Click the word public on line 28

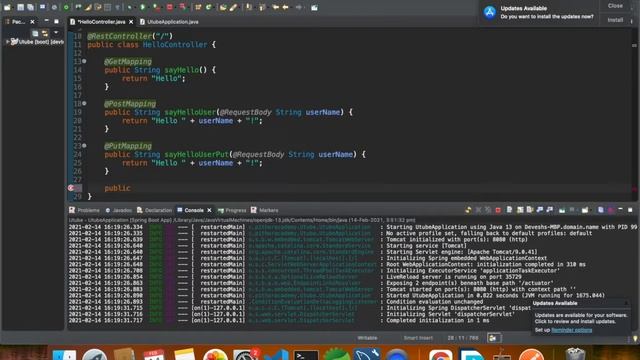(x=117, y=188)
